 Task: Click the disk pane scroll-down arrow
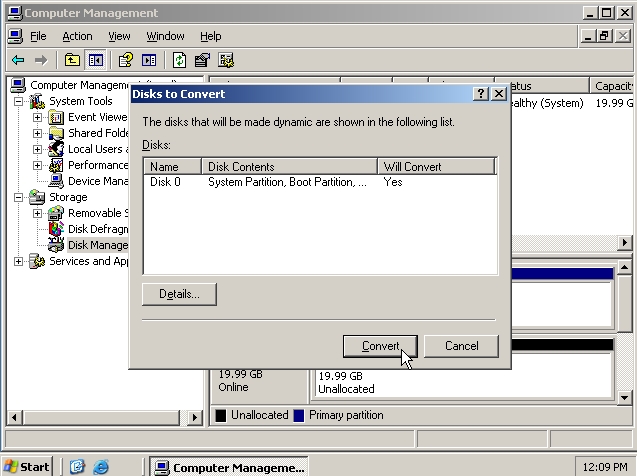[624, 397]
